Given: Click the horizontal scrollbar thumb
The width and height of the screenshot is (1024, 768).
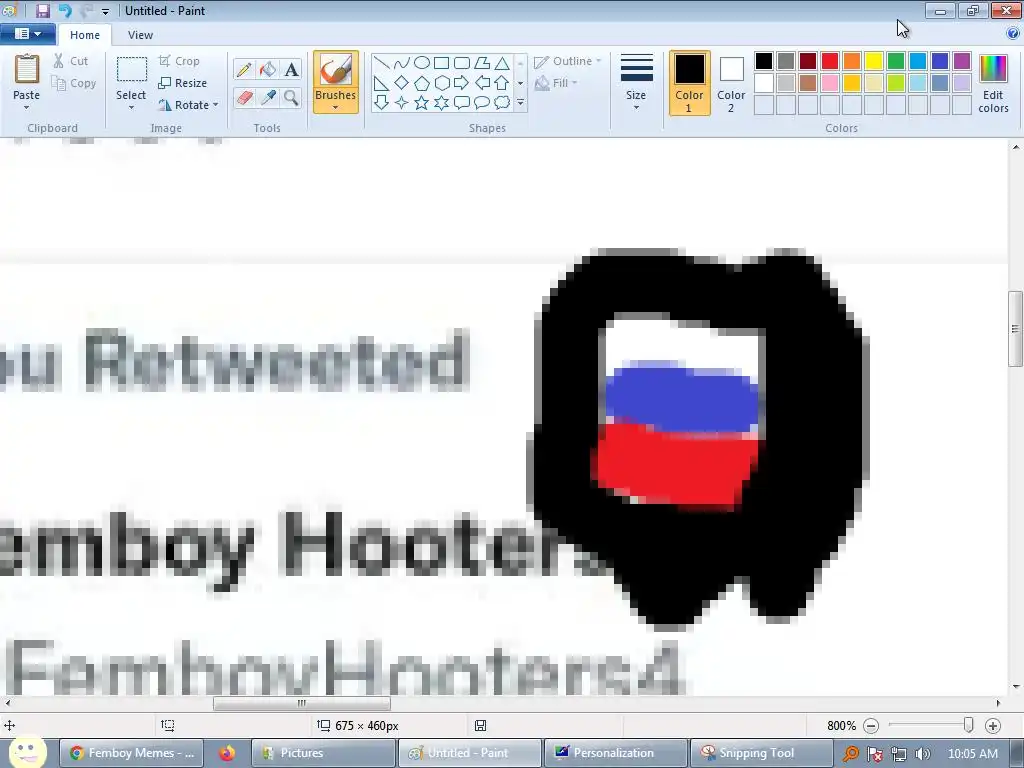Looking at the screenshot, I should point(302,703).
